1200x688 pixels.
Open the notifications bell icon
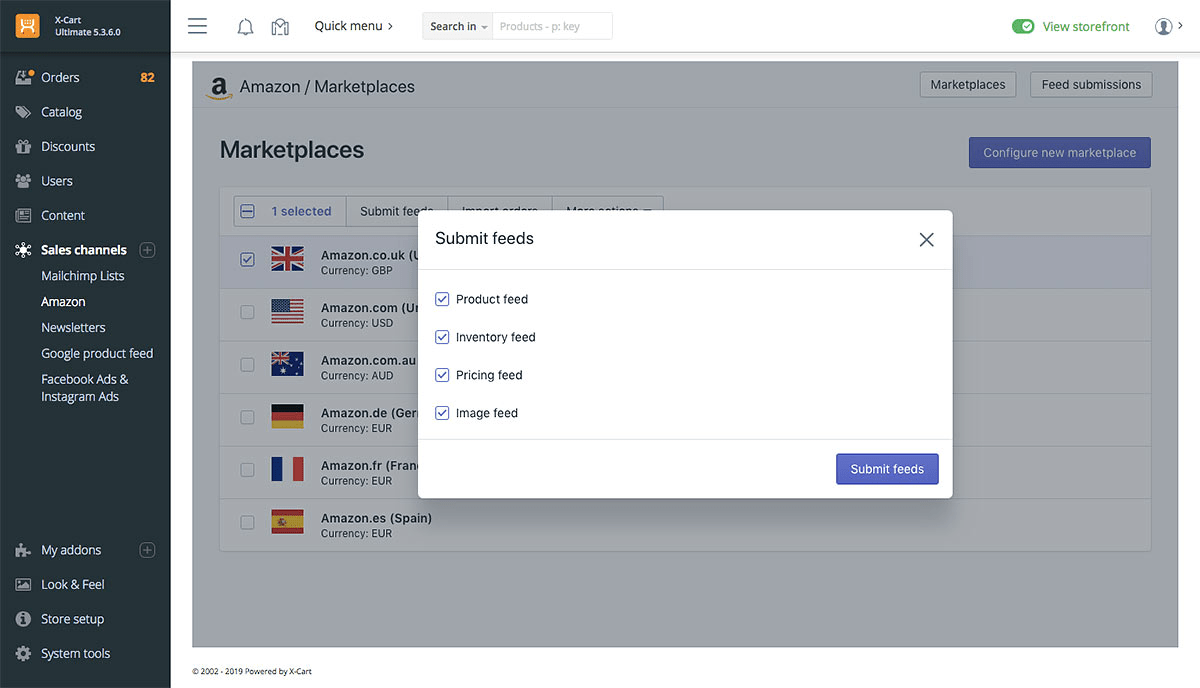(x=245, y=27)
